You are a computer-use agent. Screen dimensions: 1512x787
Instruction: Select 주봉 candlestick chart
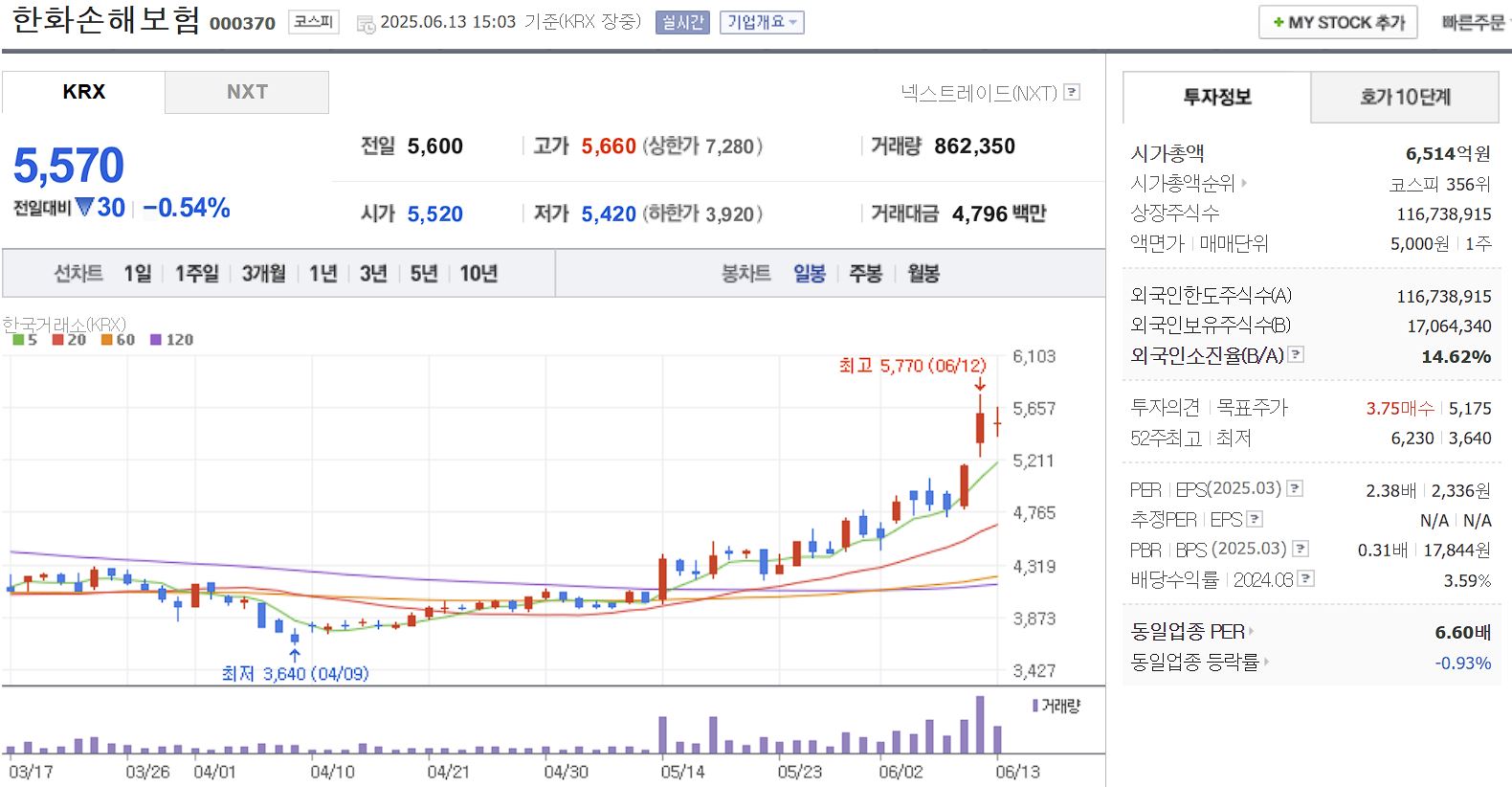(x=866, y=274)
